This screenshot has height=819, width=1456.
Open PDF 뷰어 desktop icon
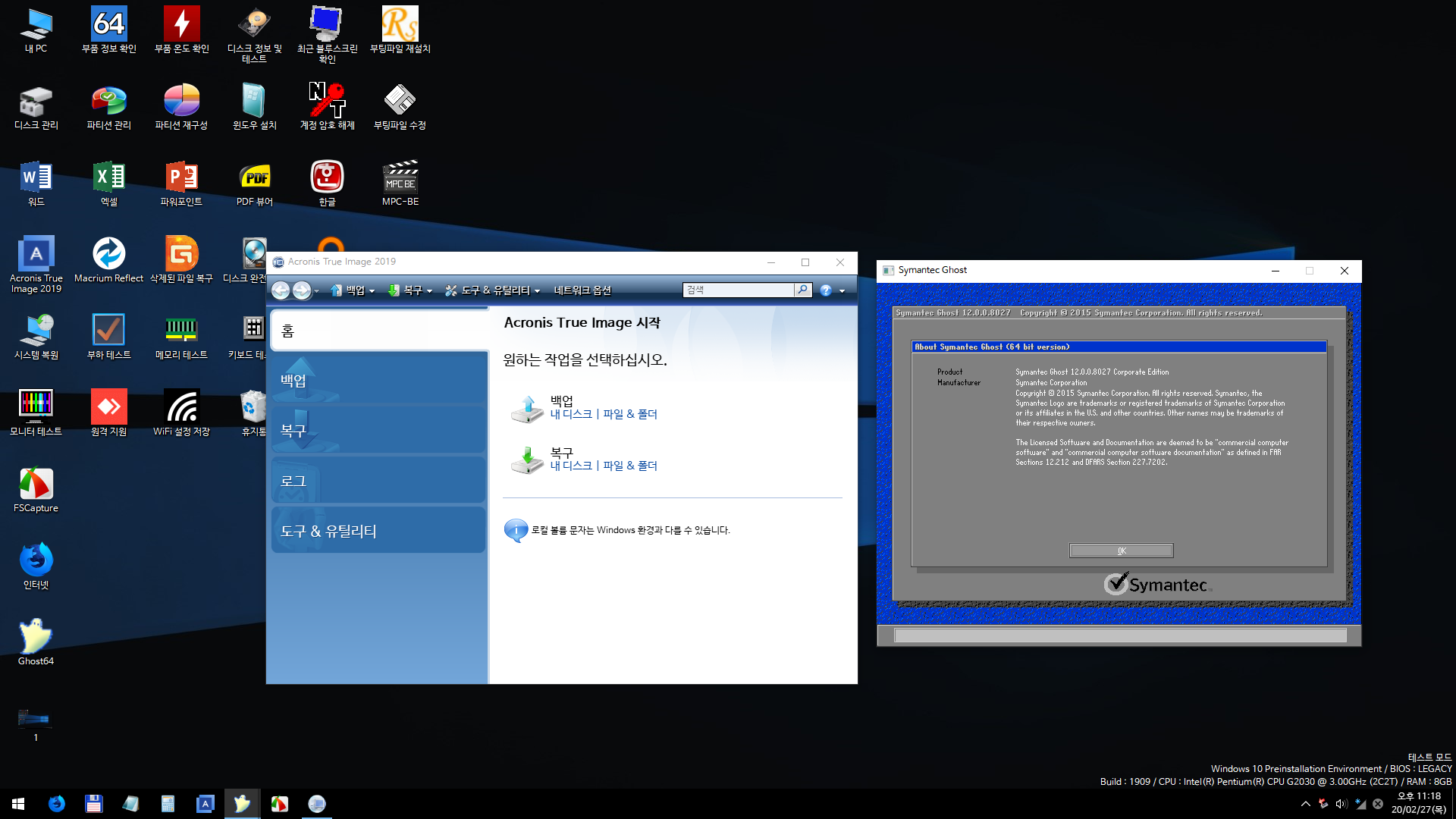point(255,184)
